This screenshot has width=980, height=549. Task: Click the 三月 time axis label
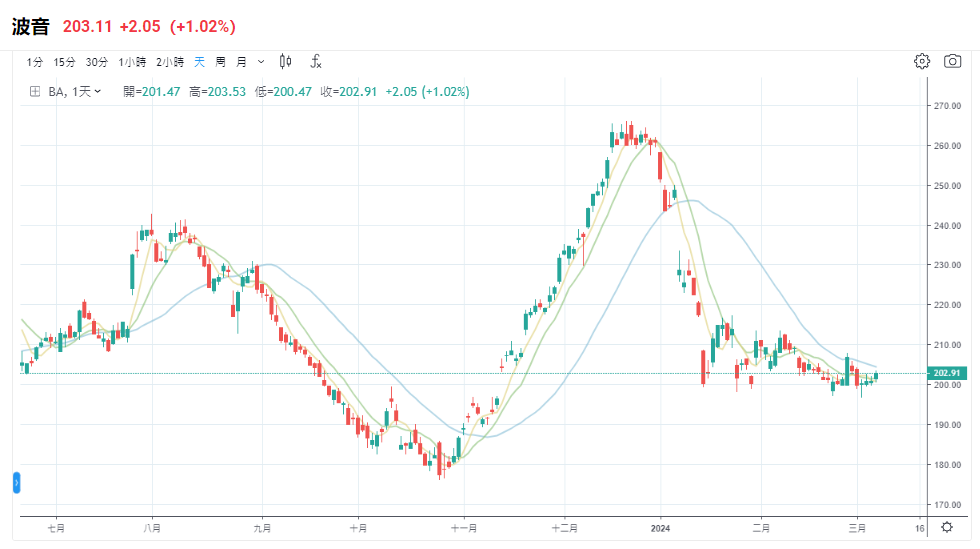point(857,528)
